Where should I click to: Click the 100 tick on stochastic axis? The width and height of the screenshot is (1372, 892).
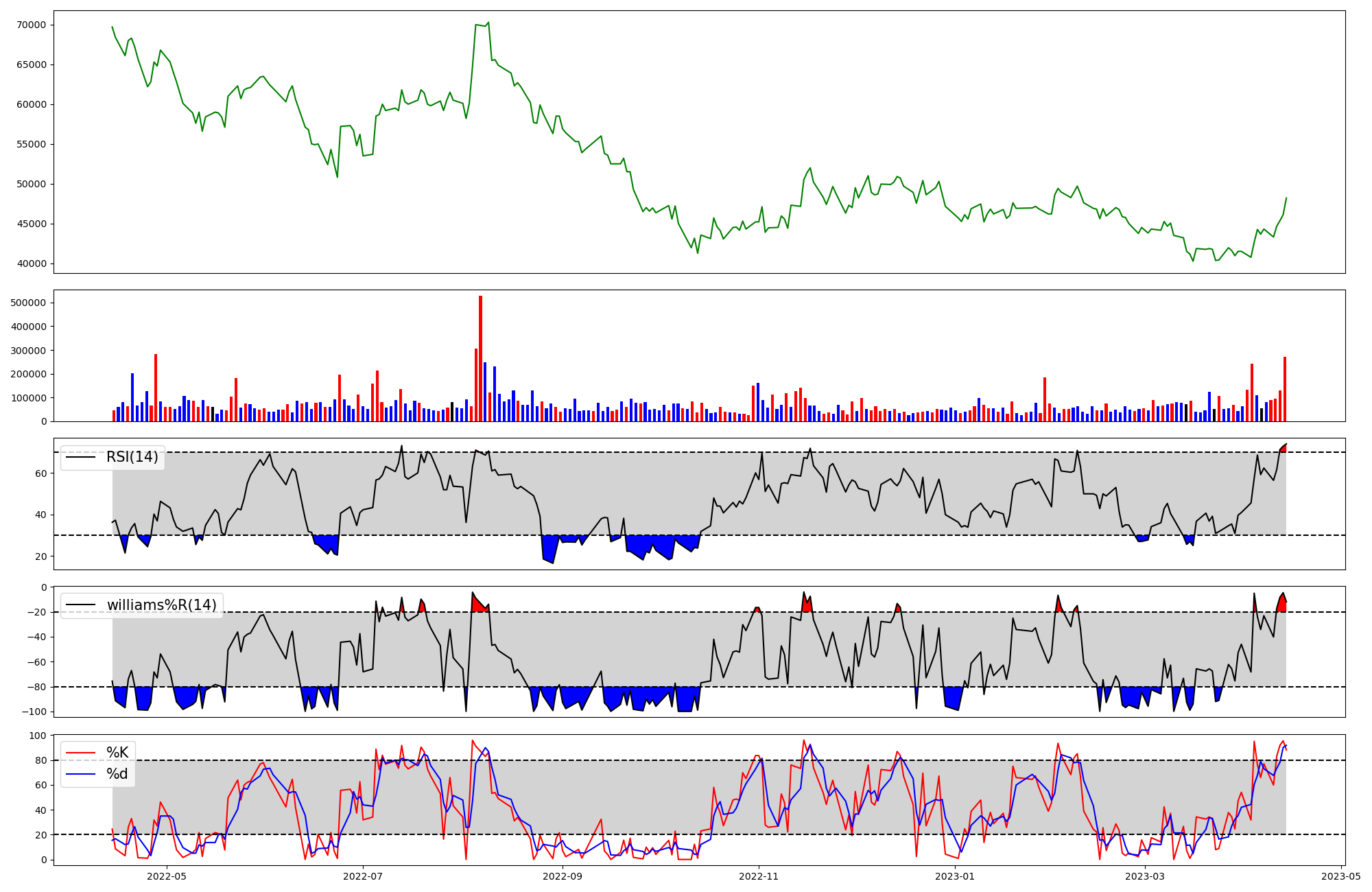38,736
